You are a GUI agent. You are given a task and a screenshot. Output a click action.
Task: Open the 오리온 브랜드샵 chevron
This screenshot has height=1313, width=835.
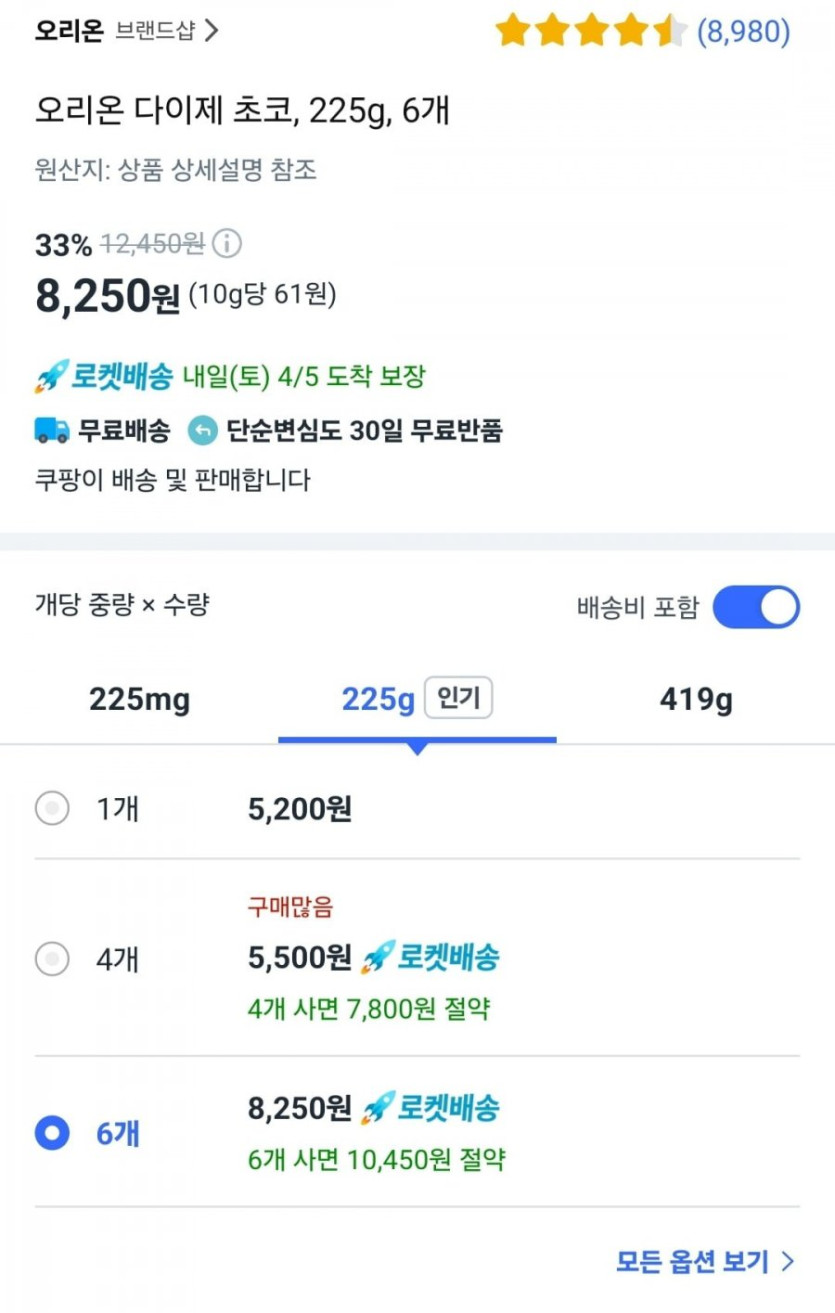211,31
